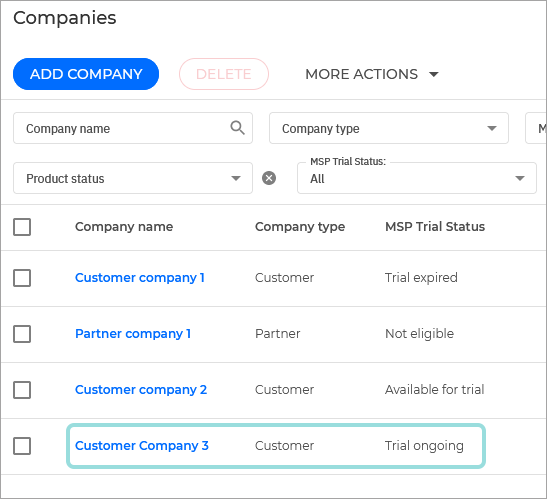Clear the Product status filter with the X icon
The height and width of the screenshot is (499, 547).
pos(269,178)
